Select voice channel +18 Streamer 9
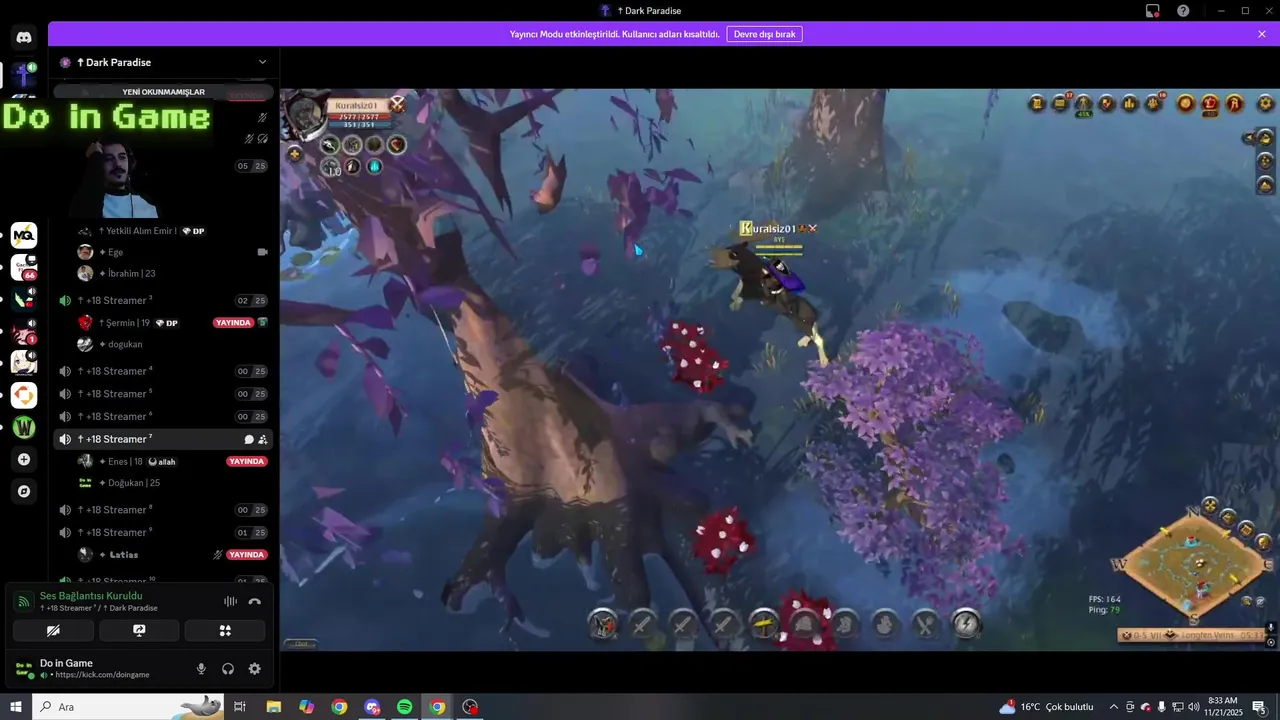Screen dimensions: 1280x720 (165, 532)
